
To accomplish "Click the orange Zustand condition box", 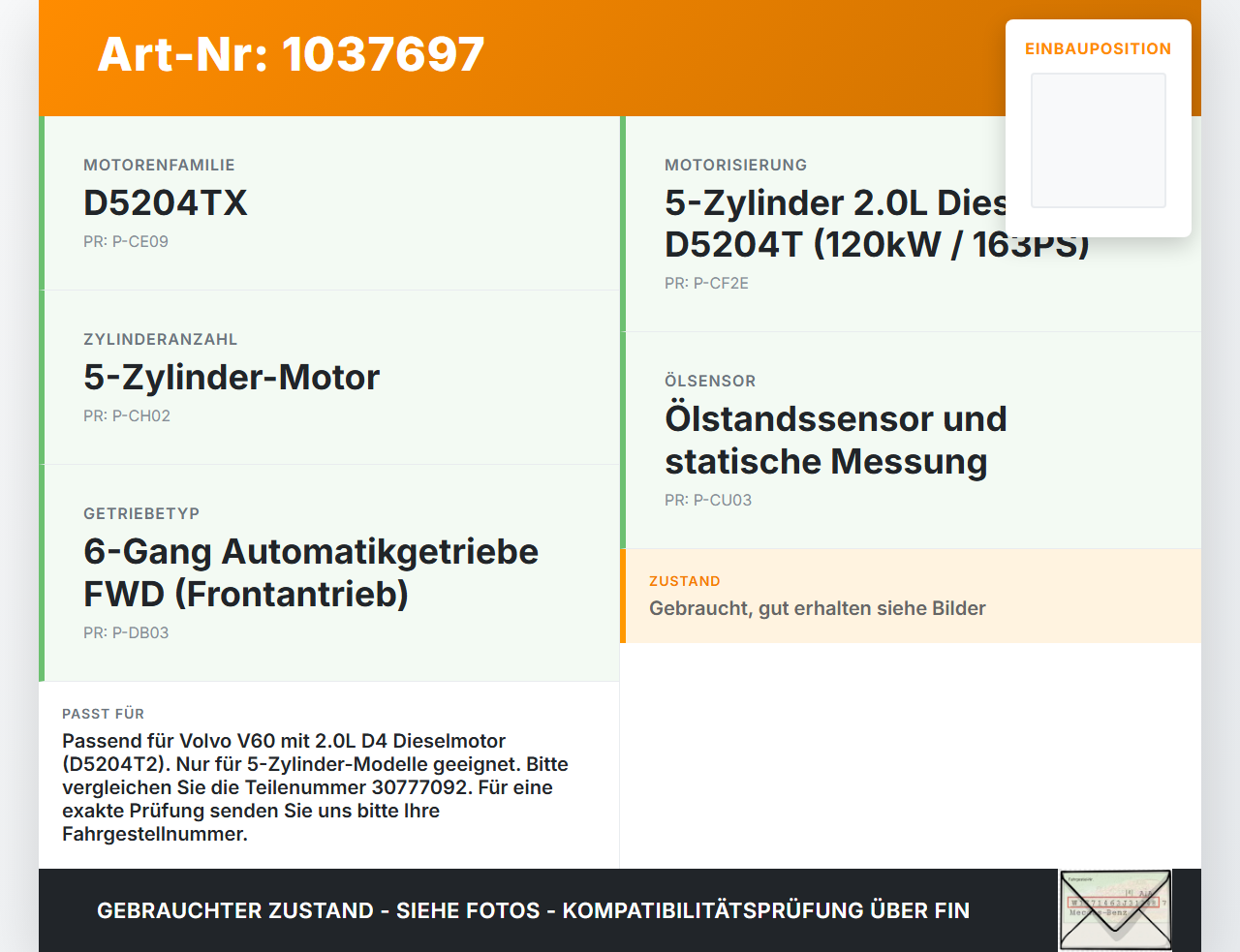I will (x=911, y=596).
